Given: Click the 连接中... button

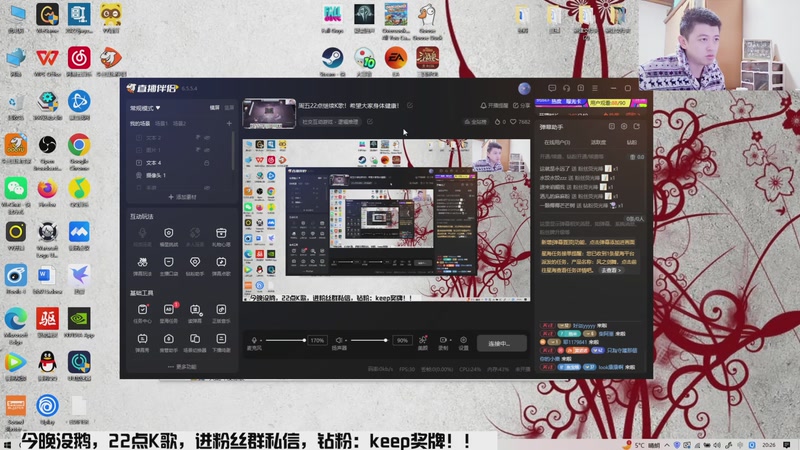Looking at the screenshot, I should coord(502,343).
